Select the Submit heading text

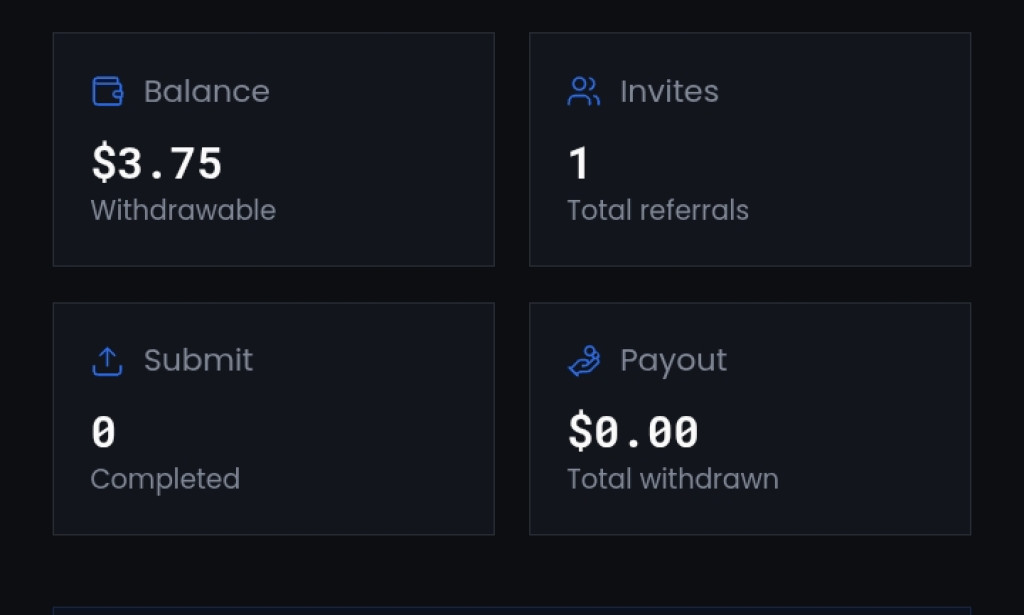[x=198, y=360]
